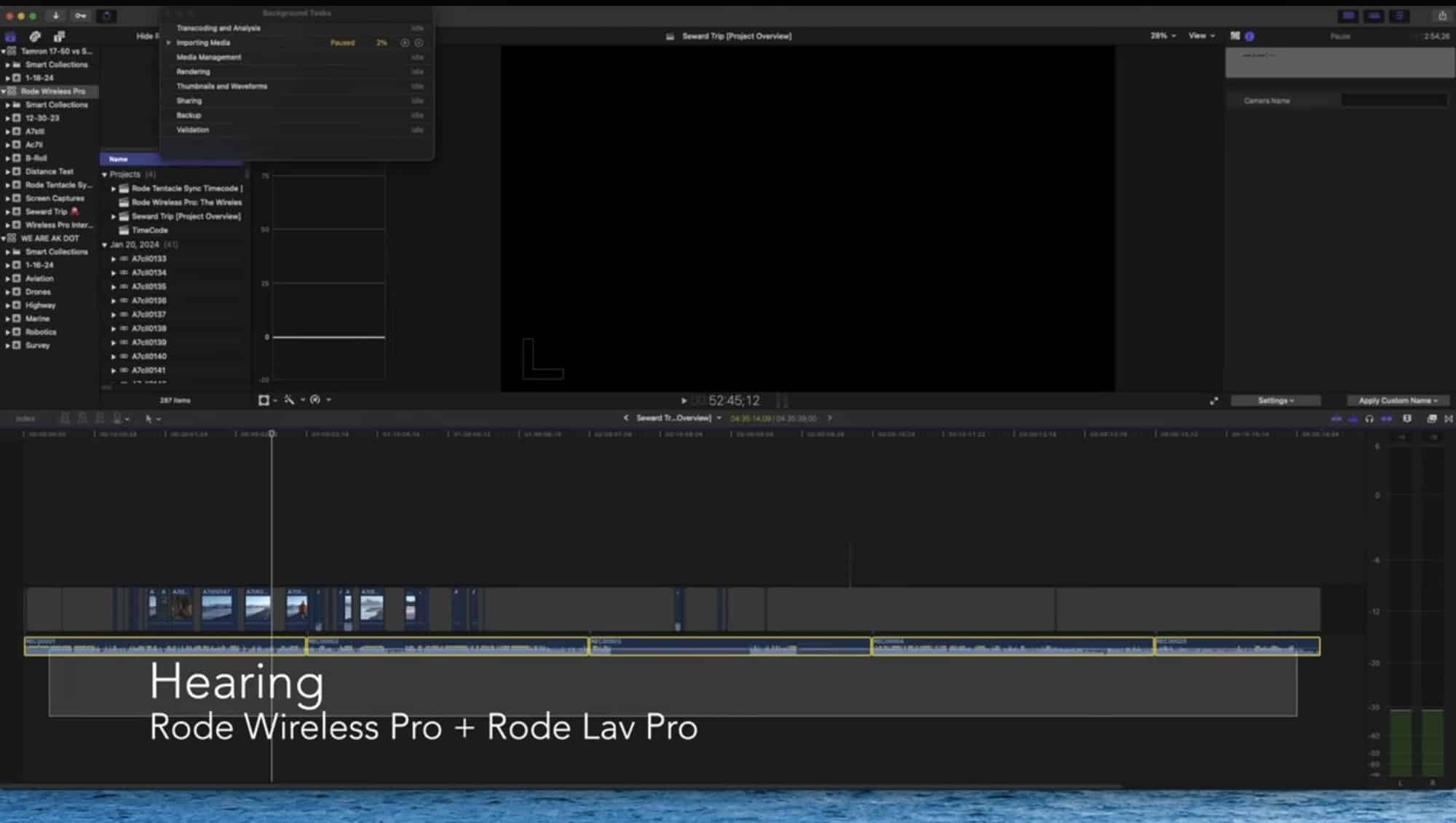Open Seward Tr...Overview timeline title menu
The height and width of the screenshot is (823, 1456).
(x=678, y=418)
